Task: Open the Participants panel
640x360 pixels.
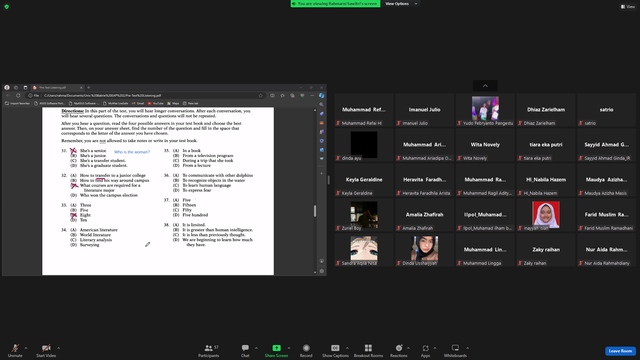Action: coord(209,350)
